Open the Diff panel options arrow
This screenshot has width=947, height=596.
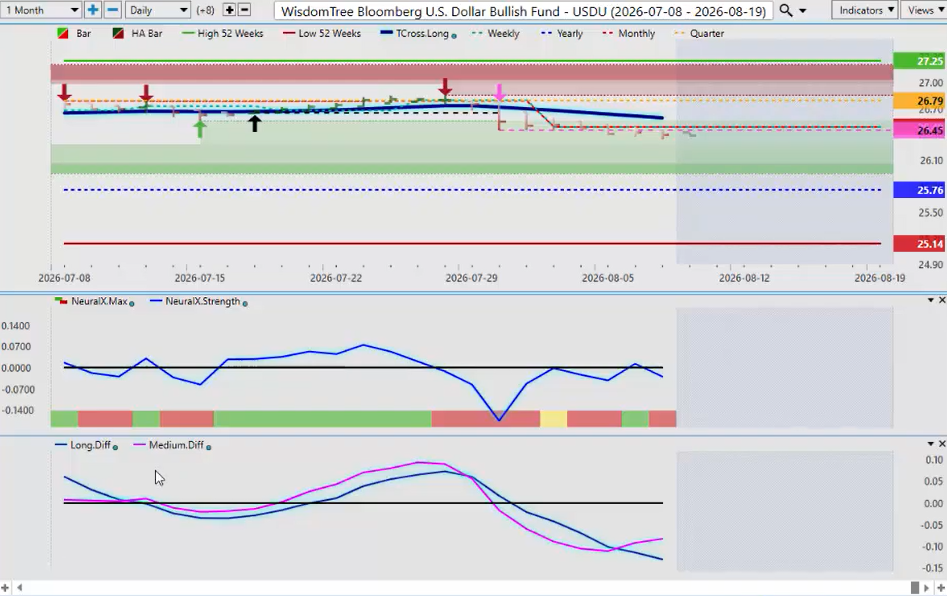coord(931,444)
